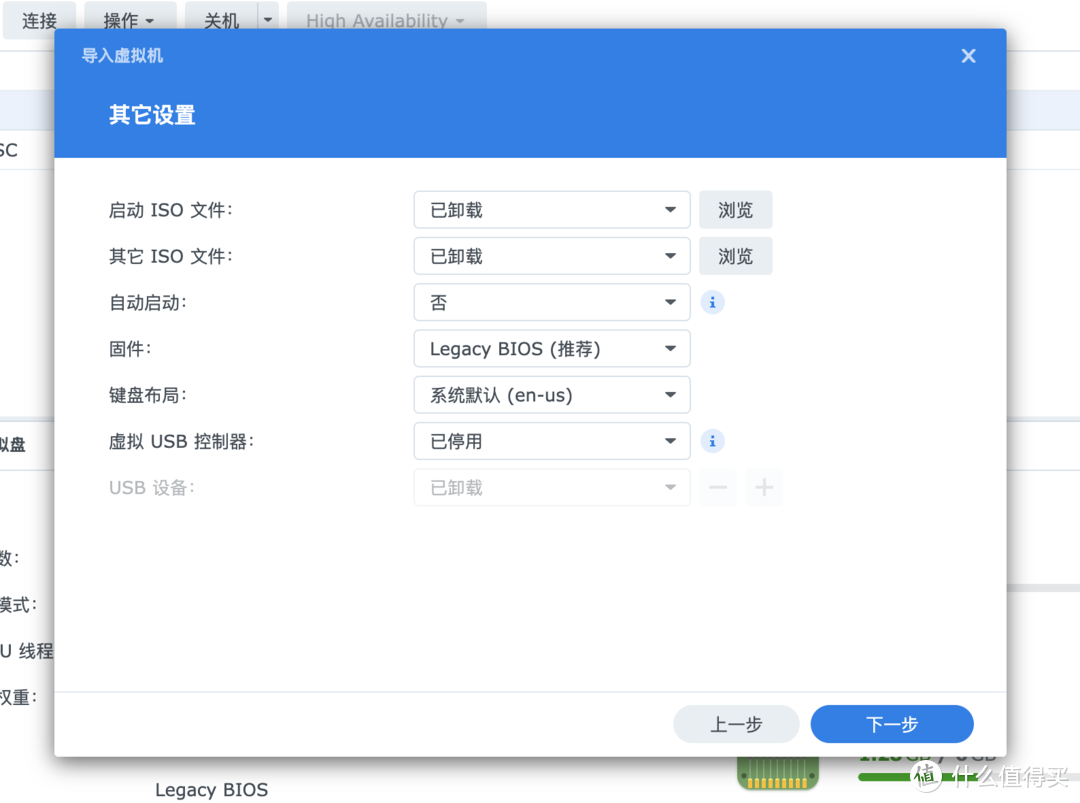Image resolution: width=1080 pixels, height=803 pixels.
Task: Select Legacy BIOS firmware option
Action: point(551,348)
